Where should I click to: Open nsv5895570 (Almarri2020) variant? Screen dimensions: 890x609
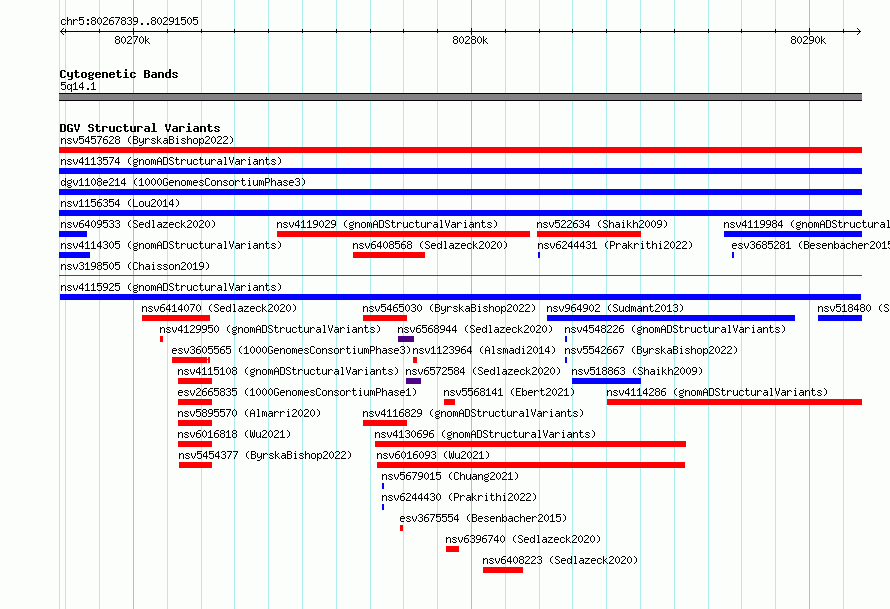(249, 413)
